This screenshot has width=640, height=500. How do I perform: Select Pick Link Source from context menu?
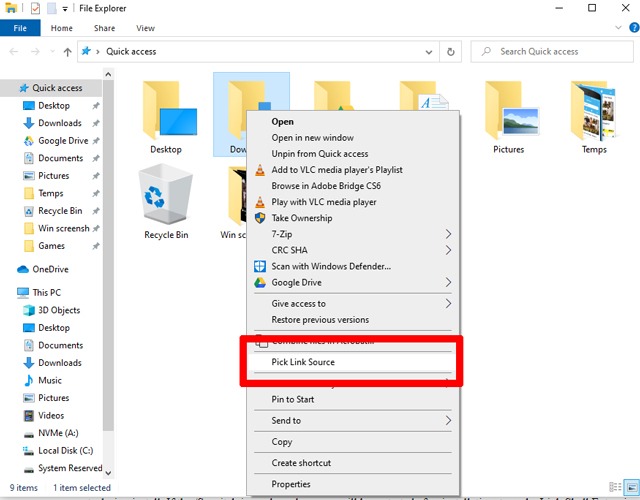pyautogui.click(x=303, y=362)
